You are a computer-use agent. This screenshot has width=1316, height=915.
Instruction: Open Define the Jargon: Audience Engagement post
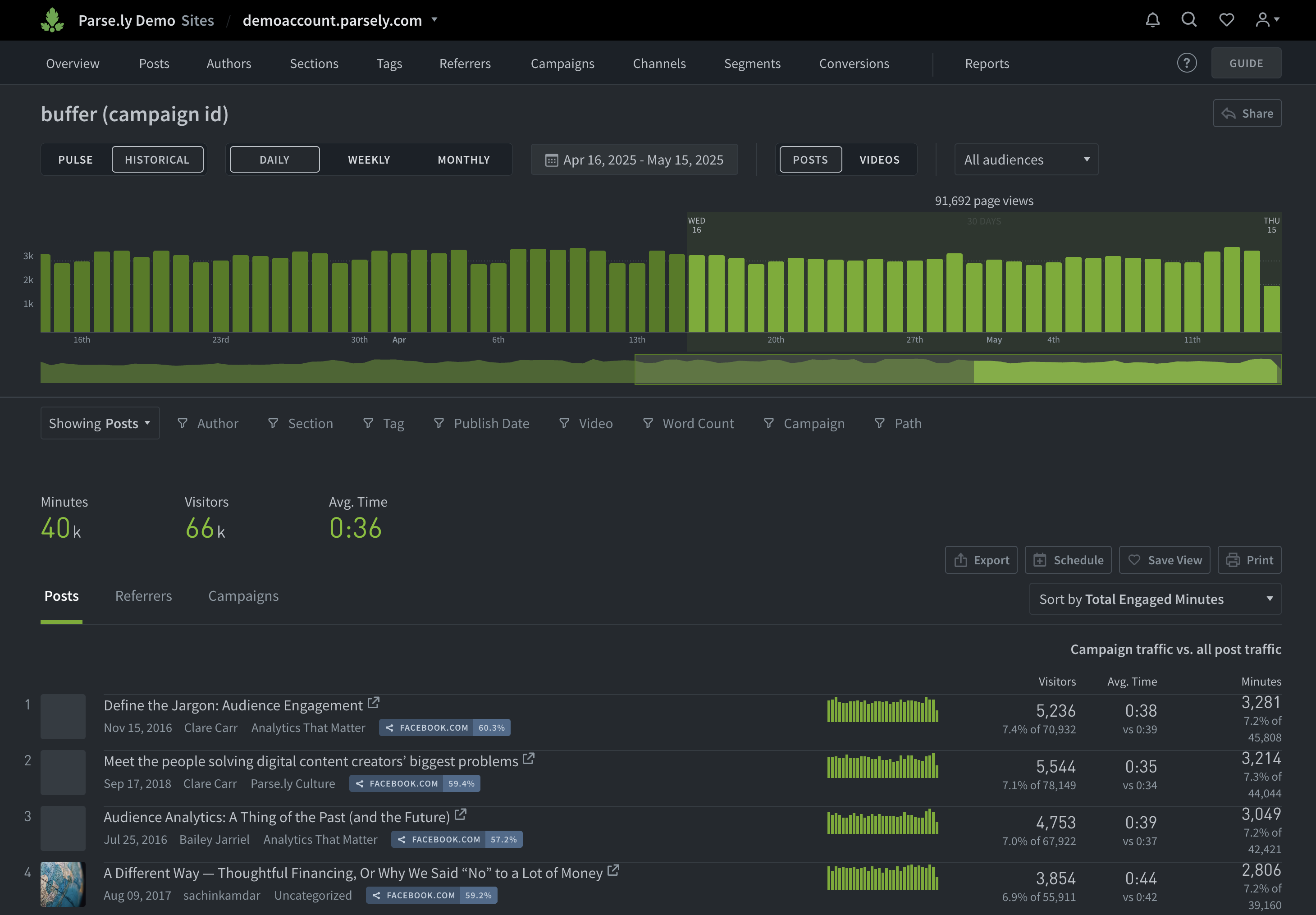233,705
